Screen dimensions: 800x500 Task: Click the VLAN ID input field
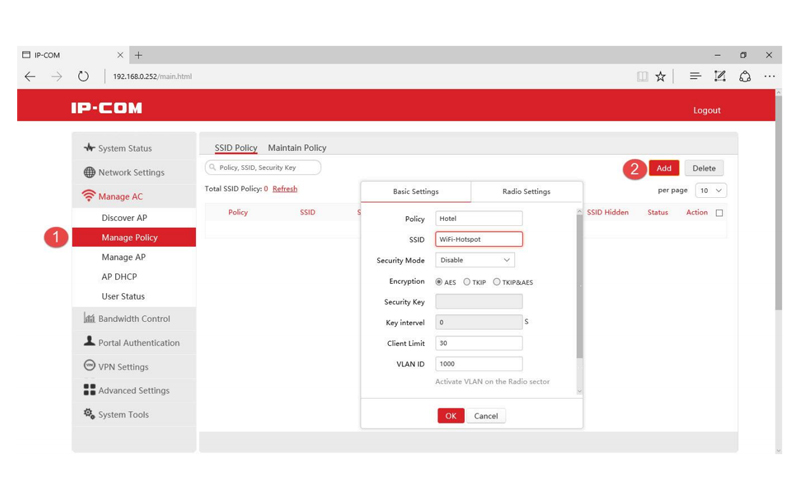[478, 364]
